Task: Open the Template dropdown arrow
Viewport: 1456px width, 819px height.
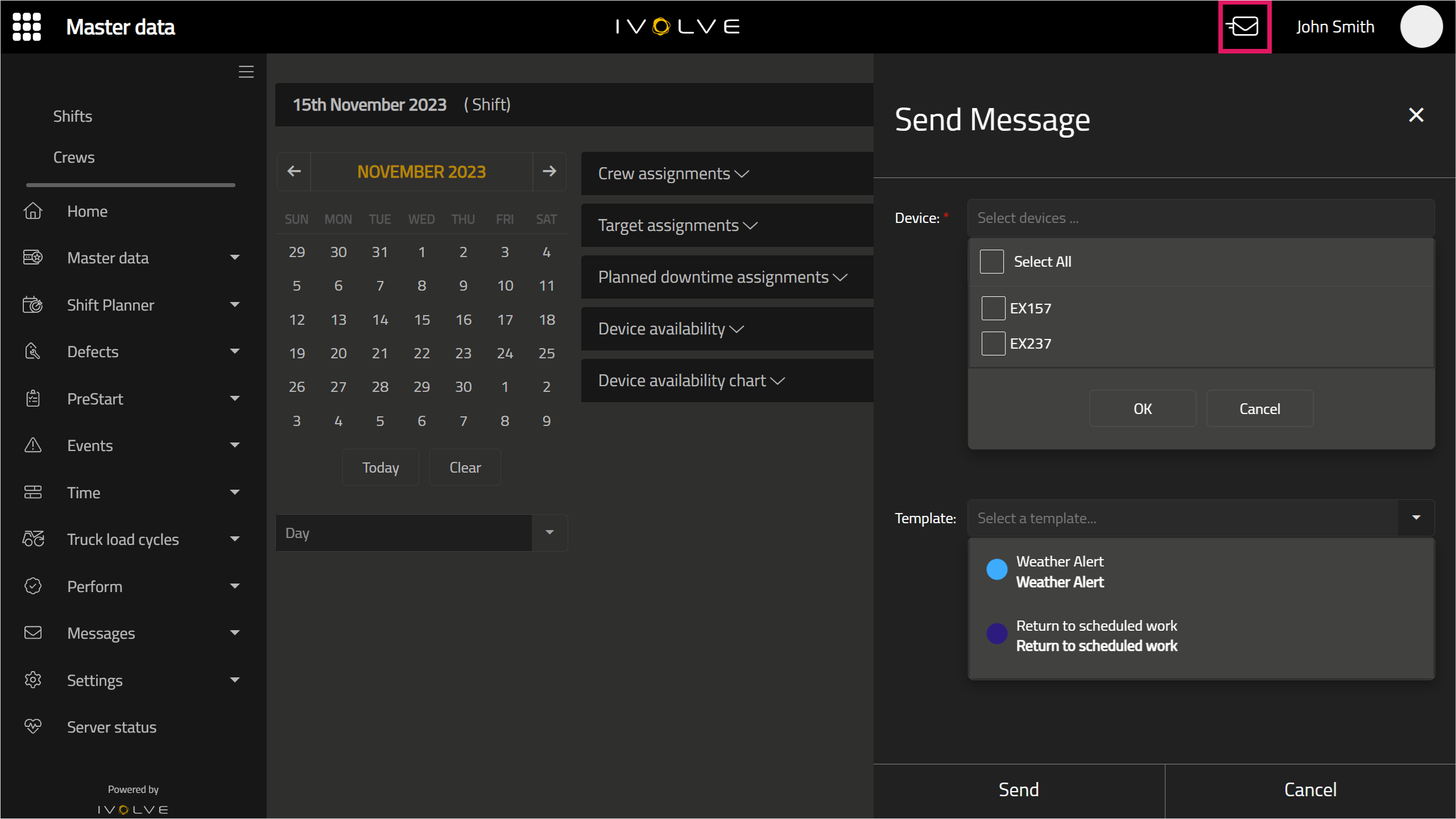Action: coord(1416,518)
